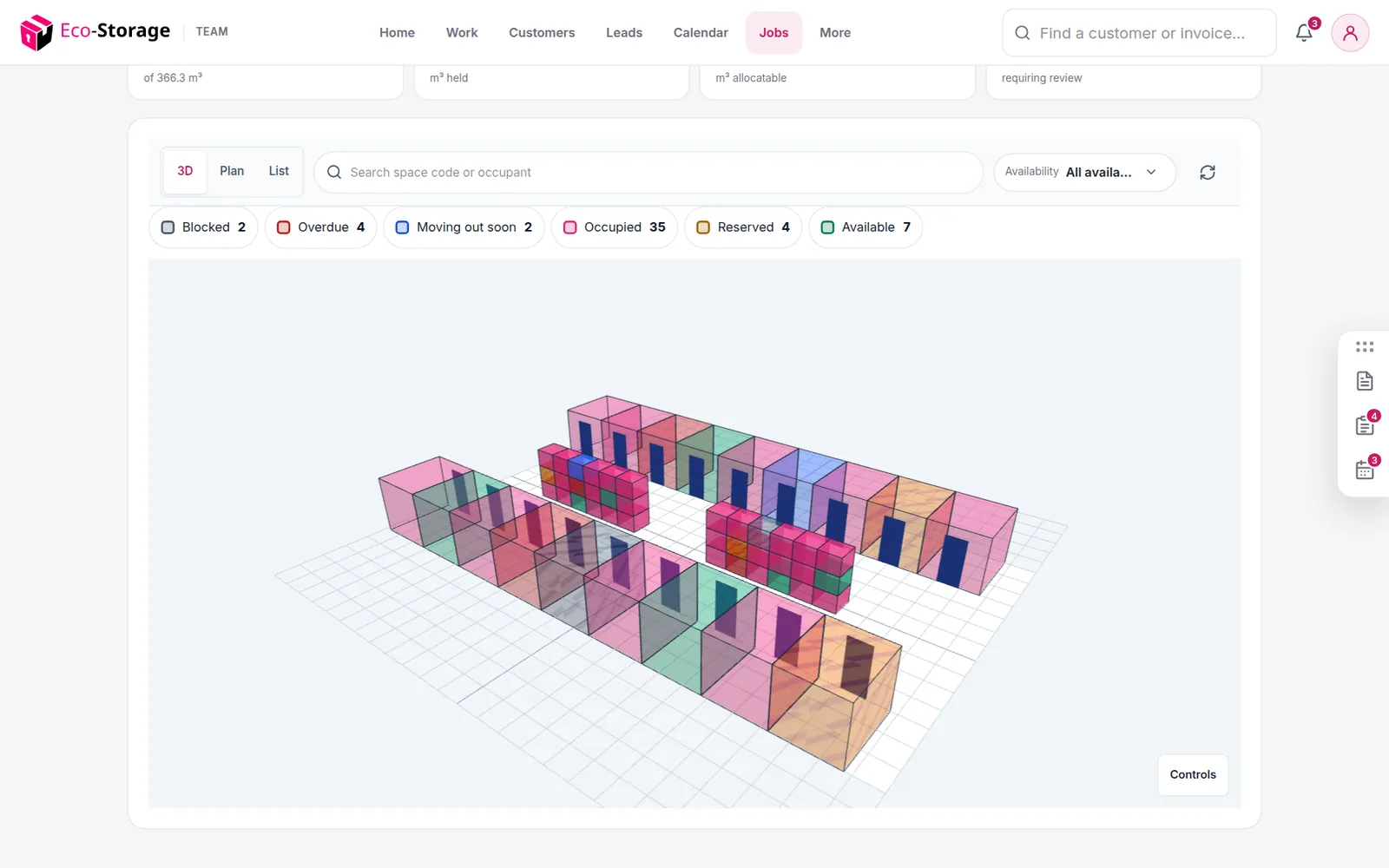Screen dimensions: 1389x868
Task: Go to the Home menu
Action: 397,33
